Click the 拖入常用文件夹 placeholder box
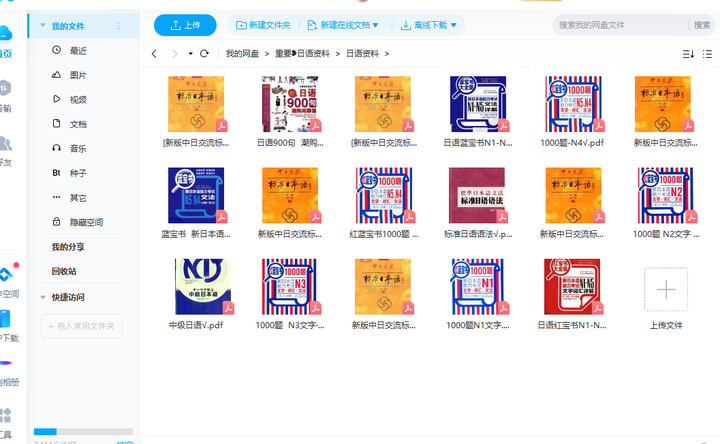This screenshot has height=444, width=720. point(82,326)
